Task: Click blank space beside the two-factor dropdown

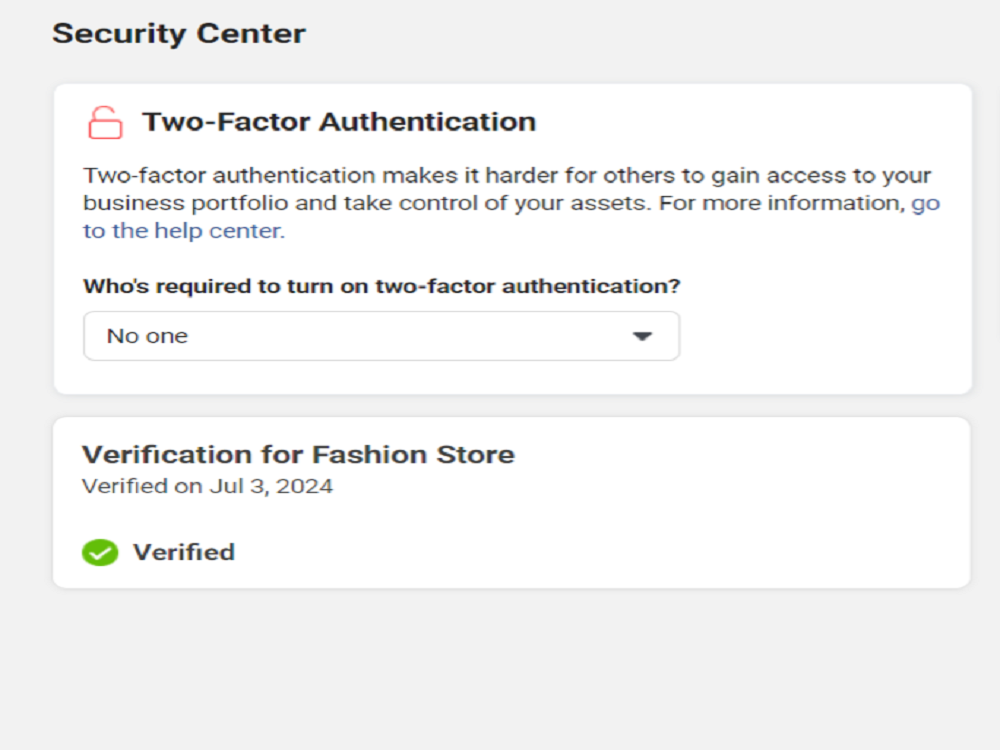Action: click(820, 336)
